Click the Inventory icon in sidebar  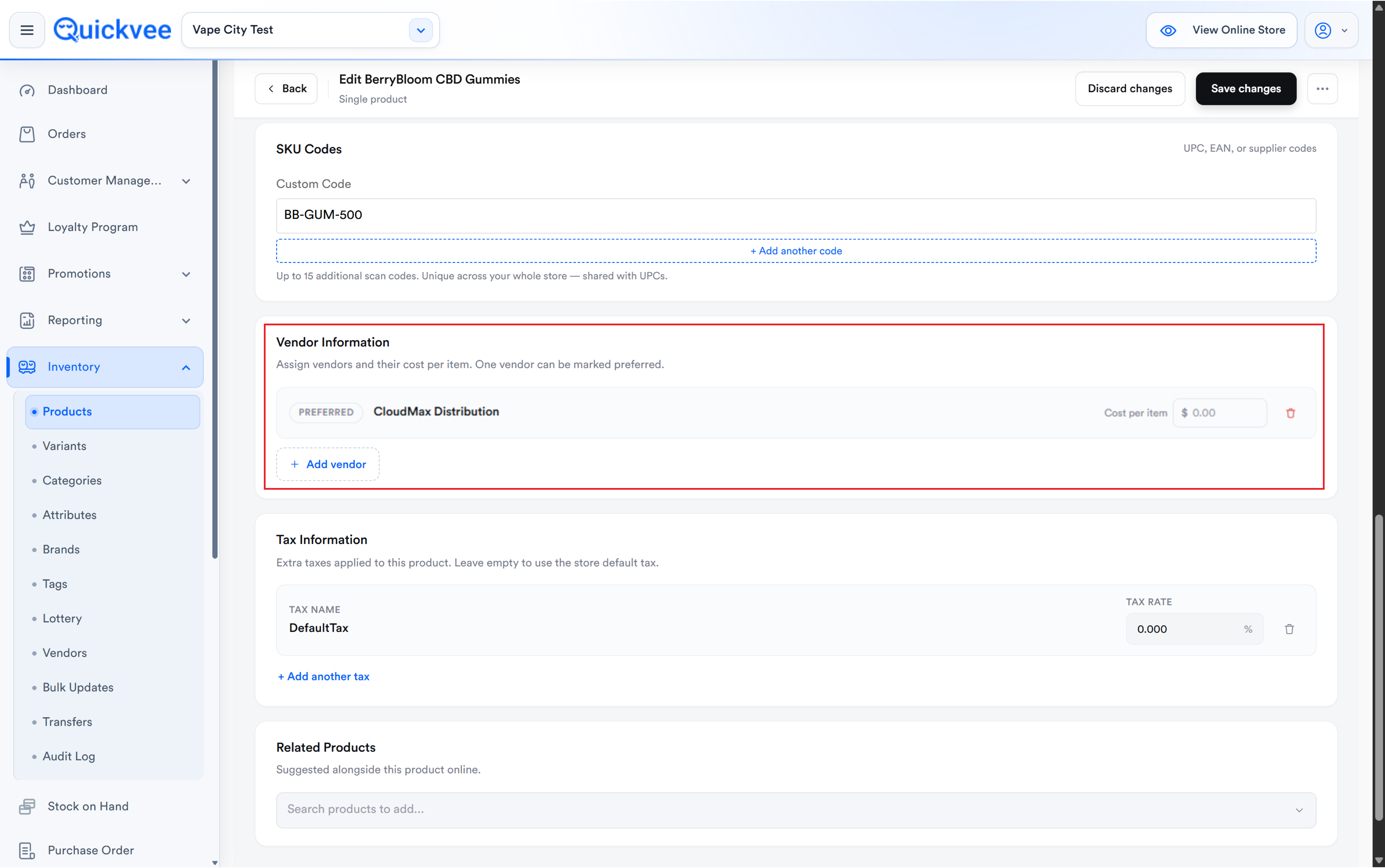click(27, 367)
